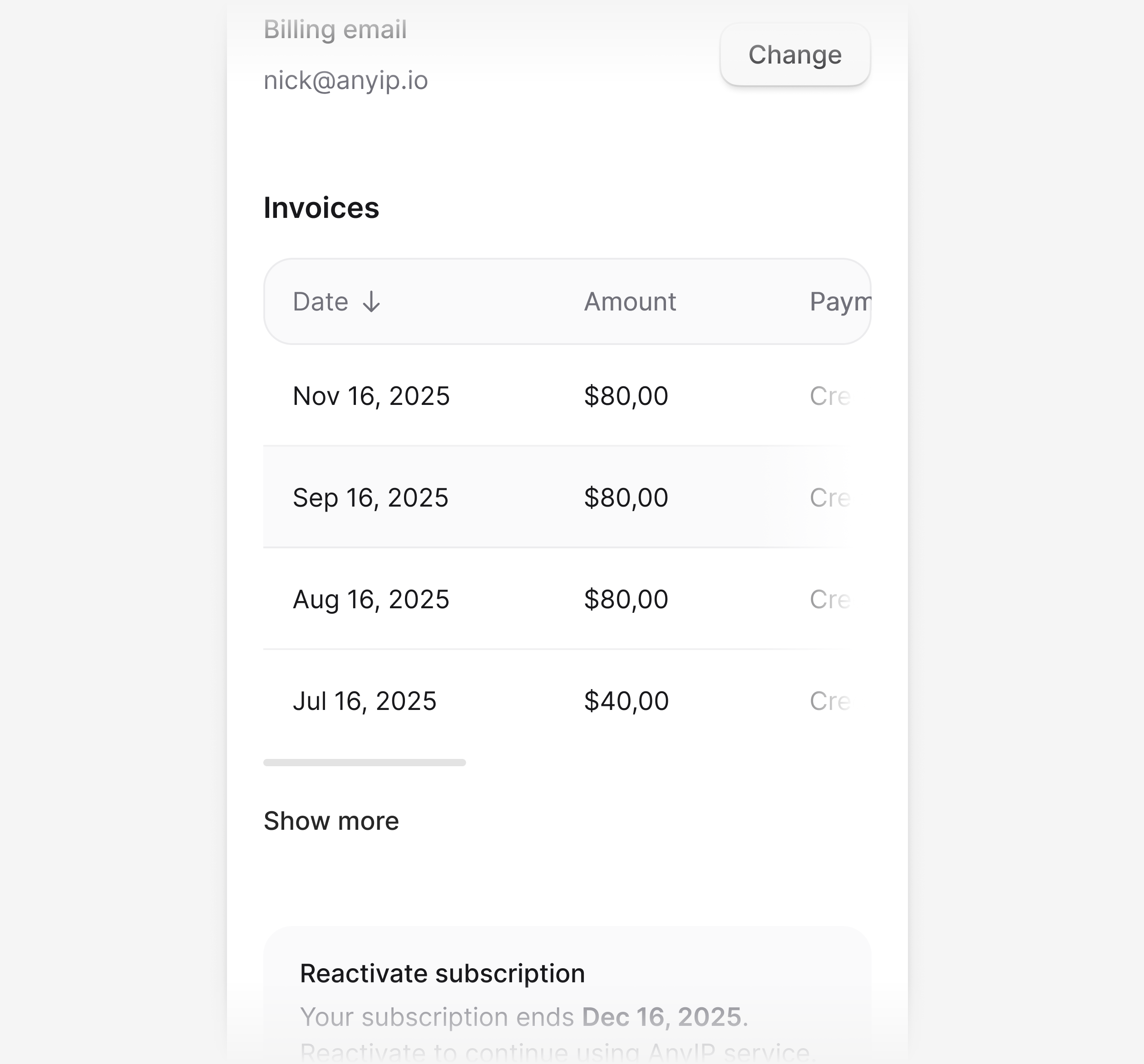Select the Jul 16, 2025 invoice date
This screenshot has width=1144, height=1064.
coord(364,701)
